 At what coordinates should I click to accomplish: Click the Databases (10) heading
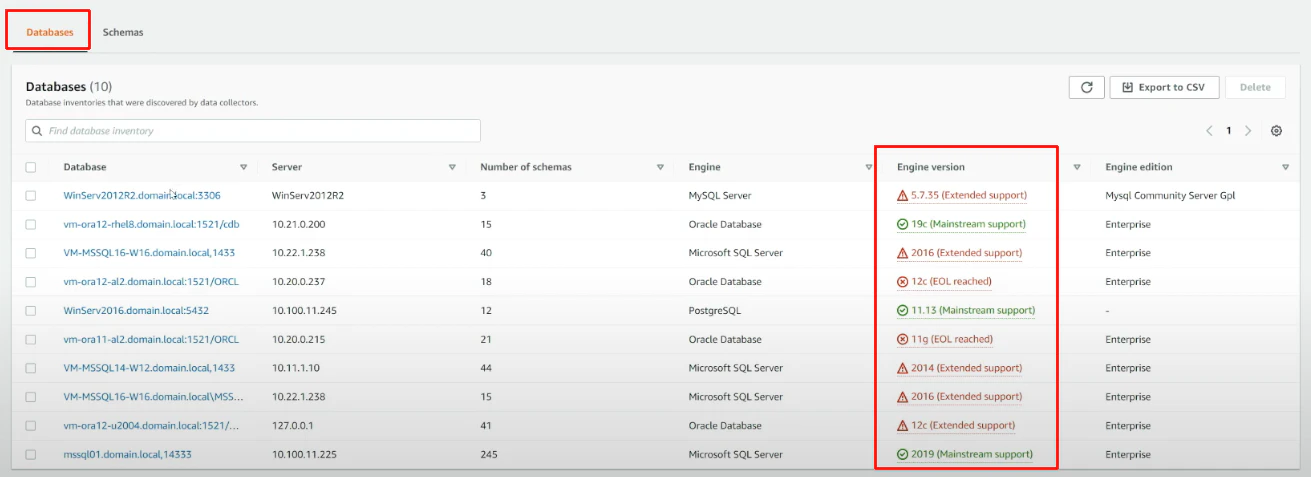coord(69,87)
